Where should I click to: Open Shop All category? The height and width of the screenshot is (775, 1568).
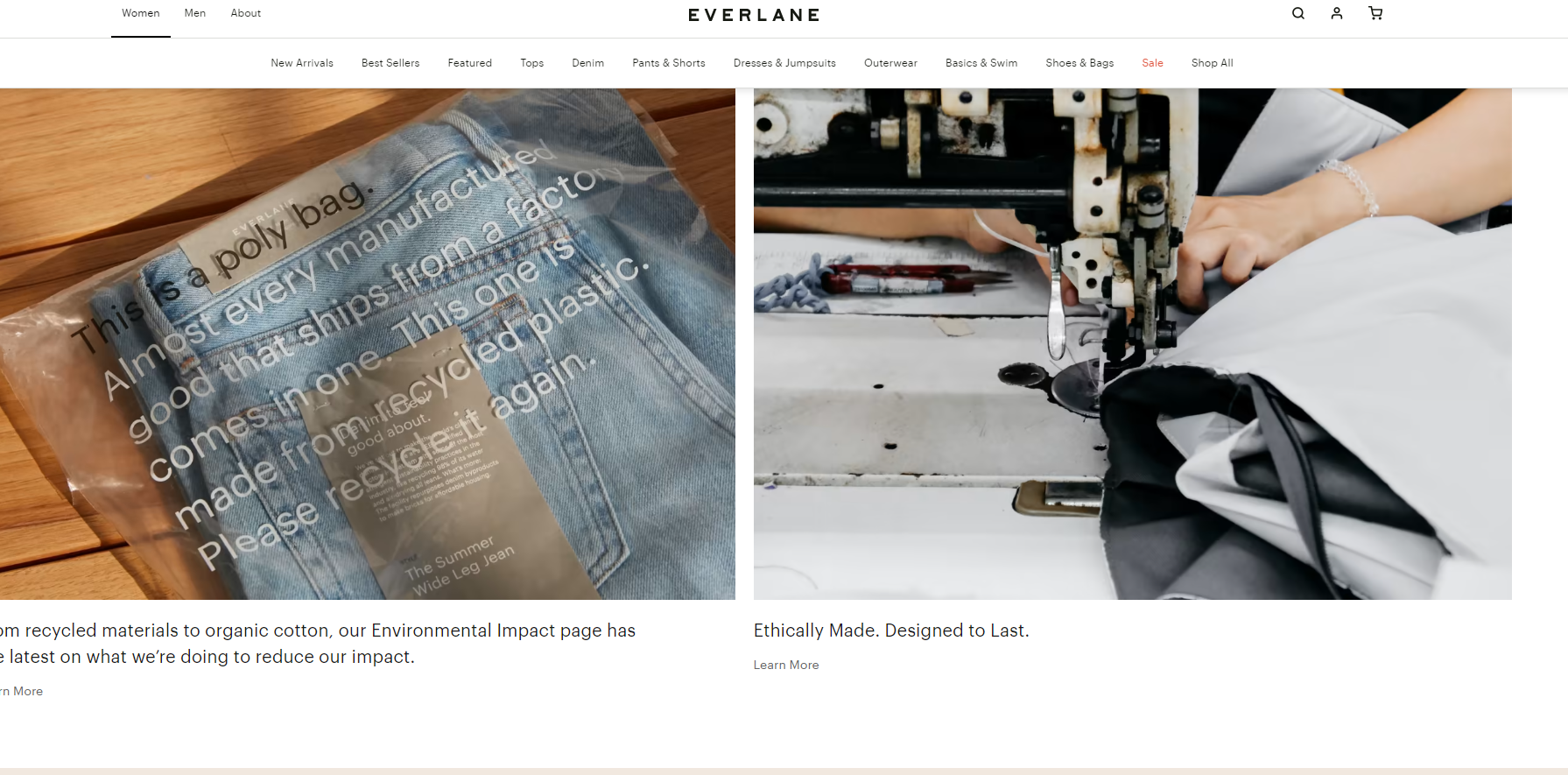[x=1213, y=63]
